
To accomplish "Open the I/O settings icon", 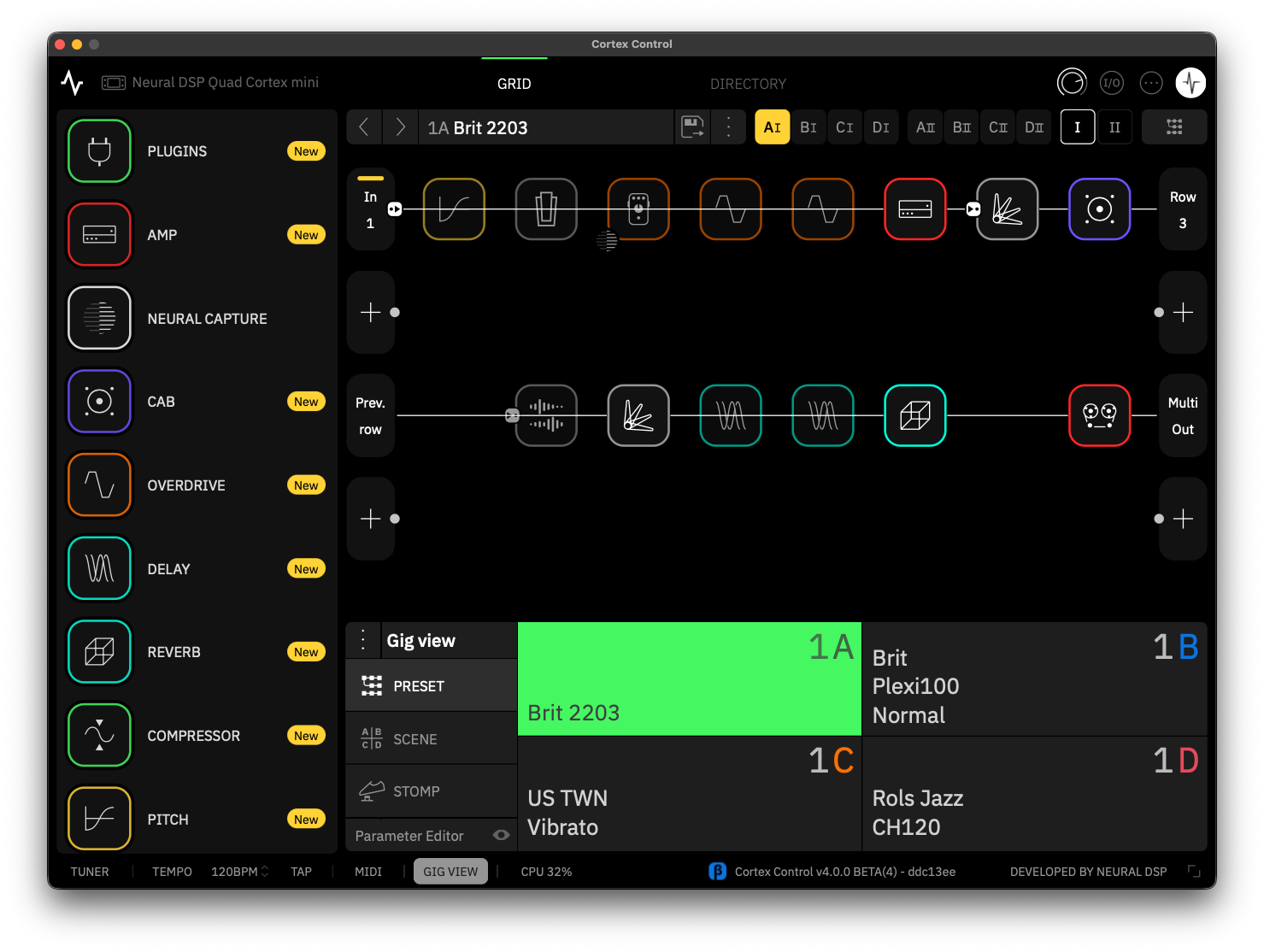I will tap(1111, 83).
